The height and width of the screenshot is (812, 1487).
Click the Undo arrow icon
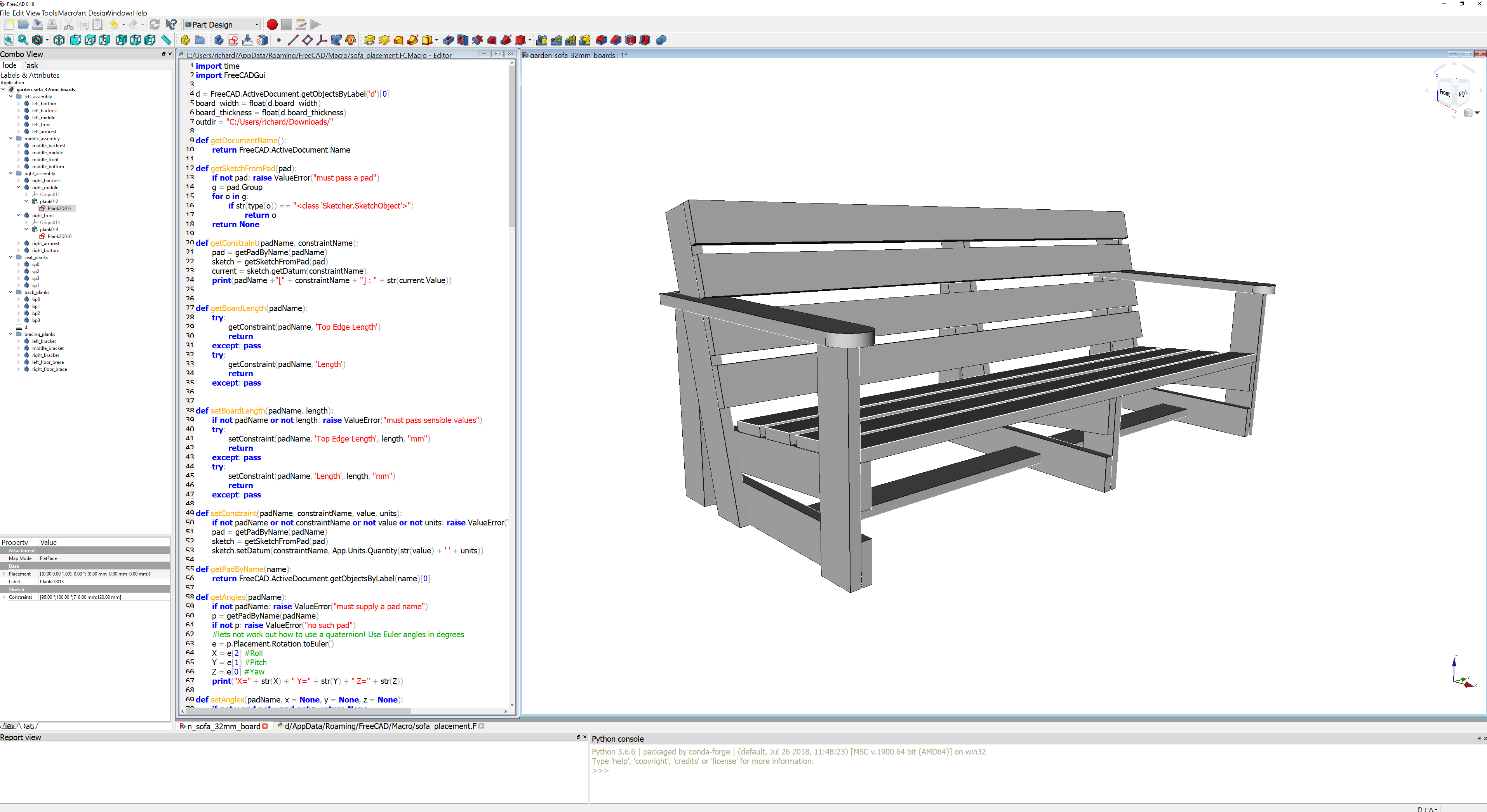(114, 24)
